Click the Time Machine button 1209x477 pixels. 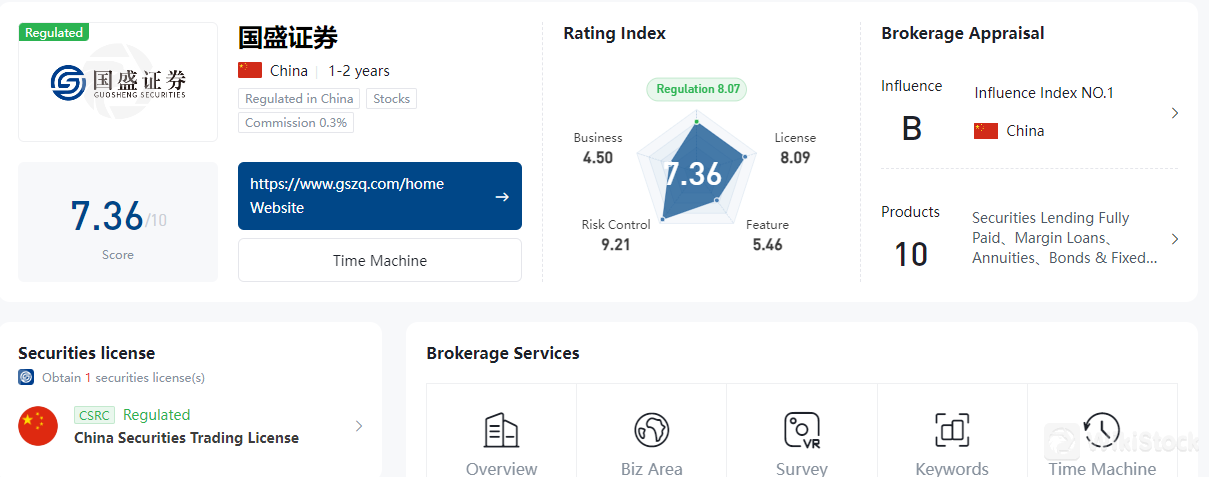click(x=379, y=260)
